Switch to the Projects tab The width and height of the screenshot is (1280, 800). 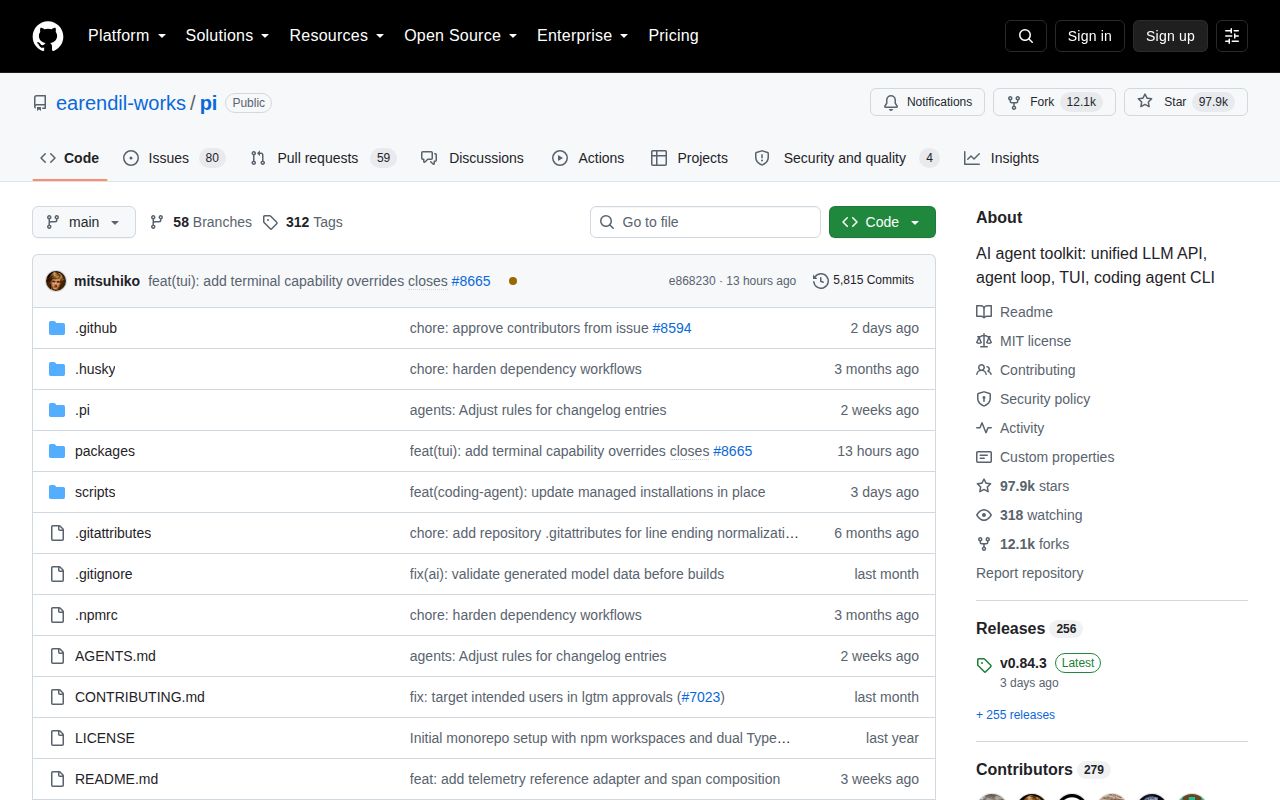(689, 158)
